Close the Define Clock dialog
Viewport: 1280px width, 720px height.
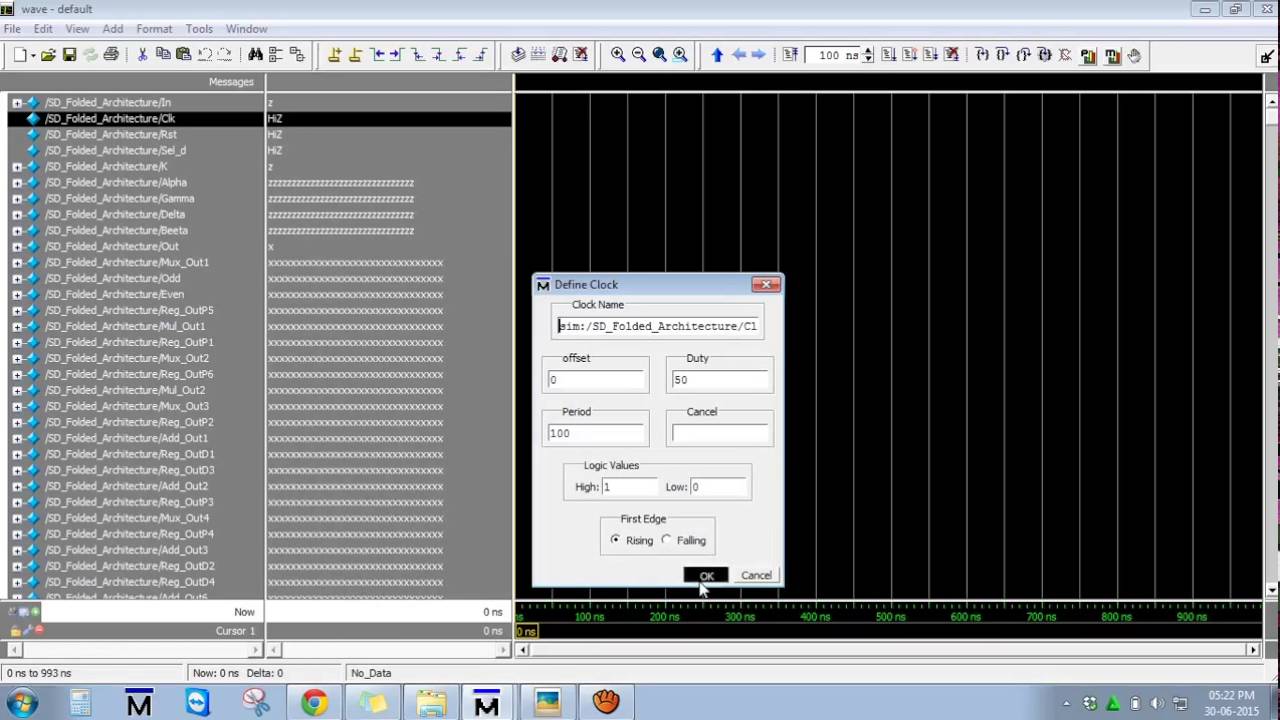pos(765,285)
